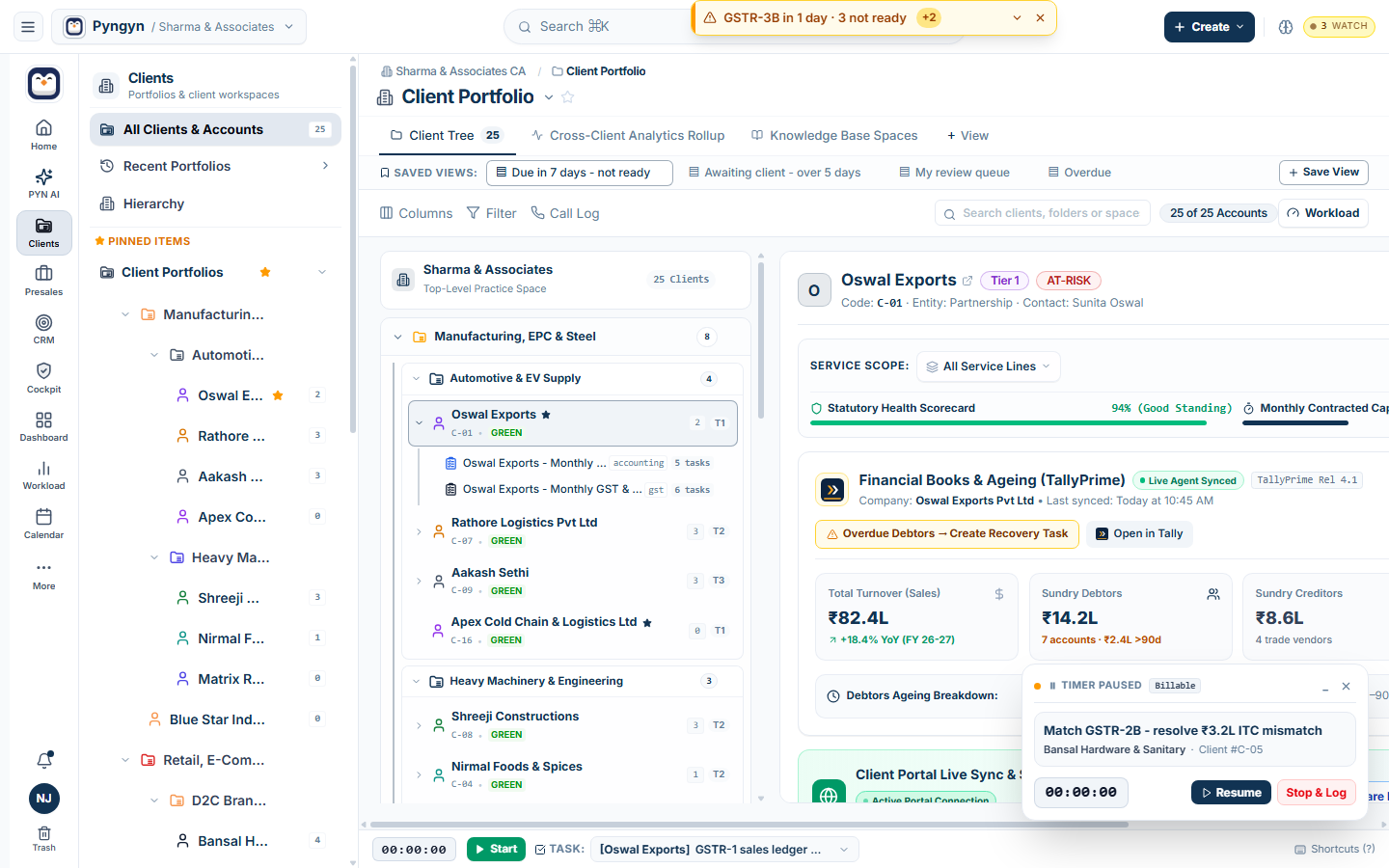This screenshot has height=868, width=1389.
Task: Select Overdue saved view
Action: point(1079,173)
